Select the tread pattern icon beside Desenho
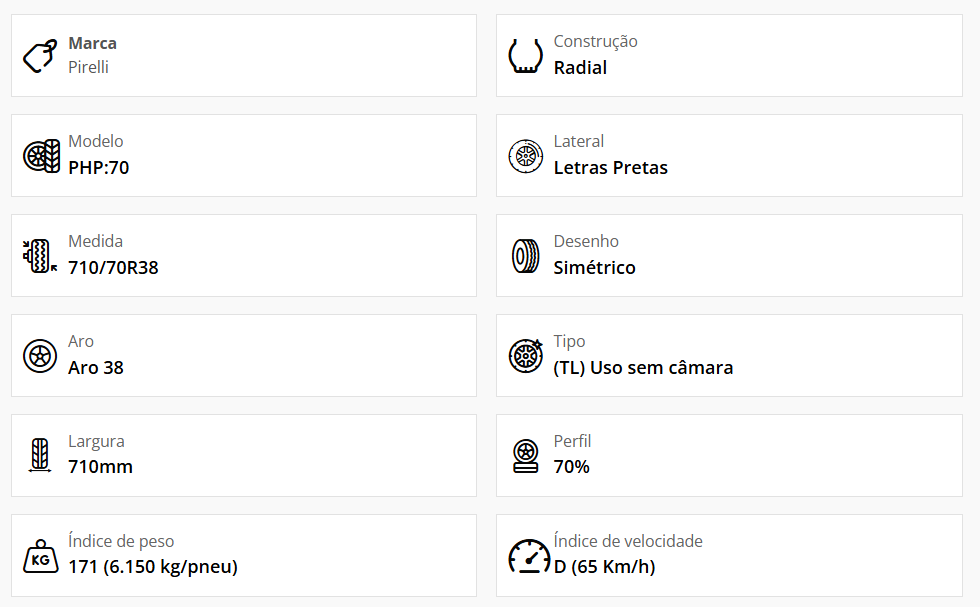 (526, 256)
